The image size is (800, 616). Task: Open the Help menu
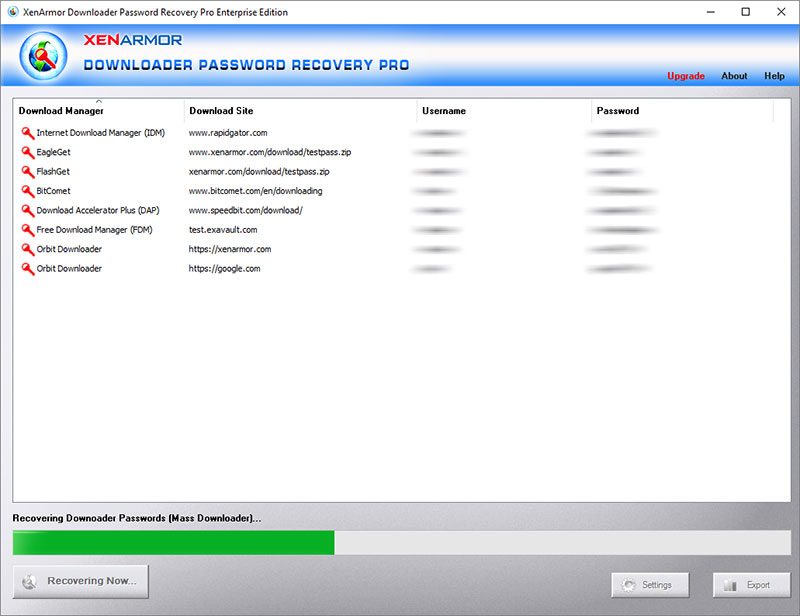coord(774,76)
